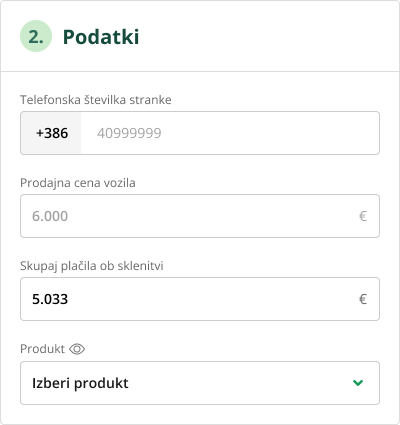The width and height of the screenshot is (400, 425).
Task: Click the step 2 circle badge
Action: coord(36,36)
